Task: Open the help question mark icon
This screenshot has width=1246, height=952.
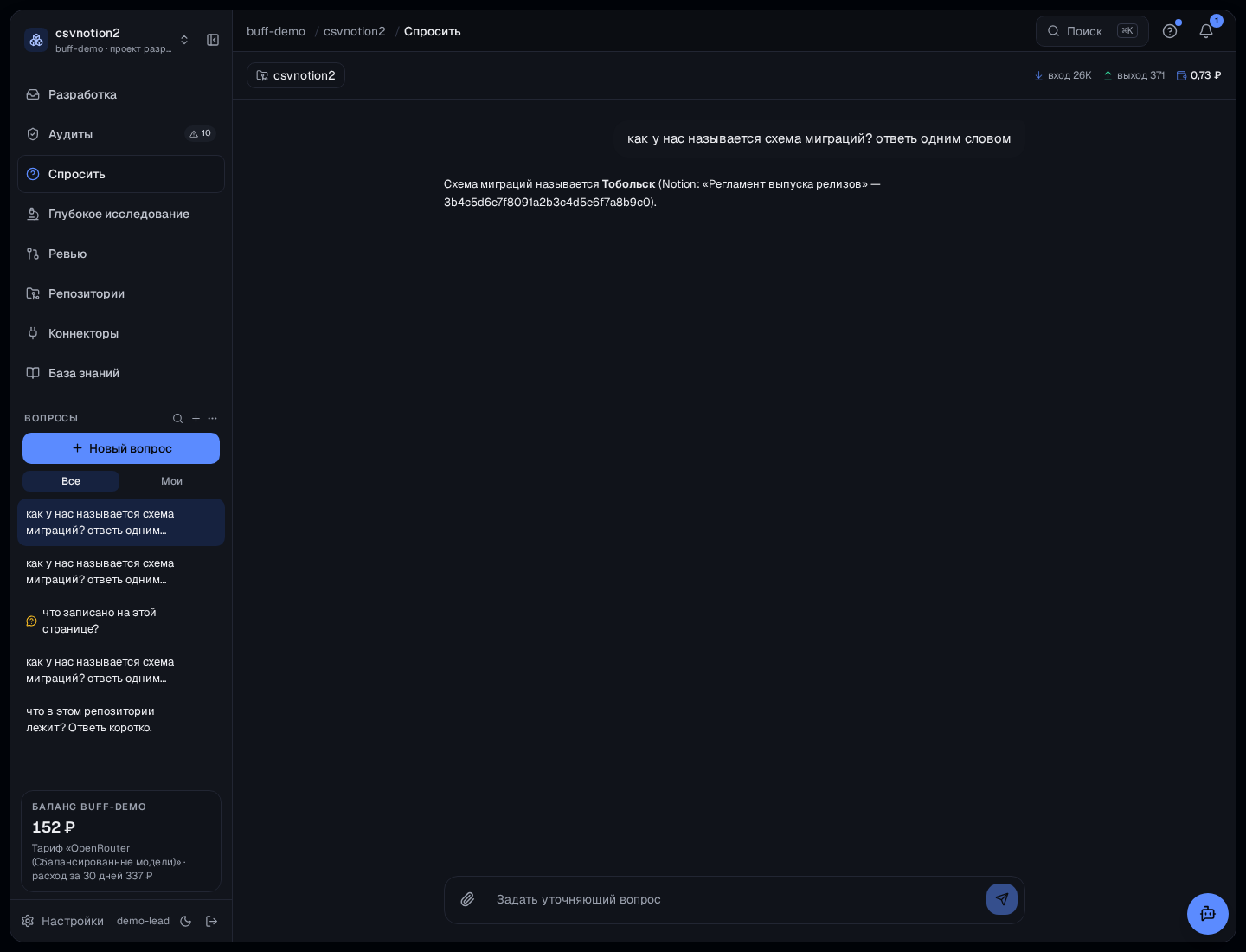Action: pyautogui.click(x=1170, y=31)
